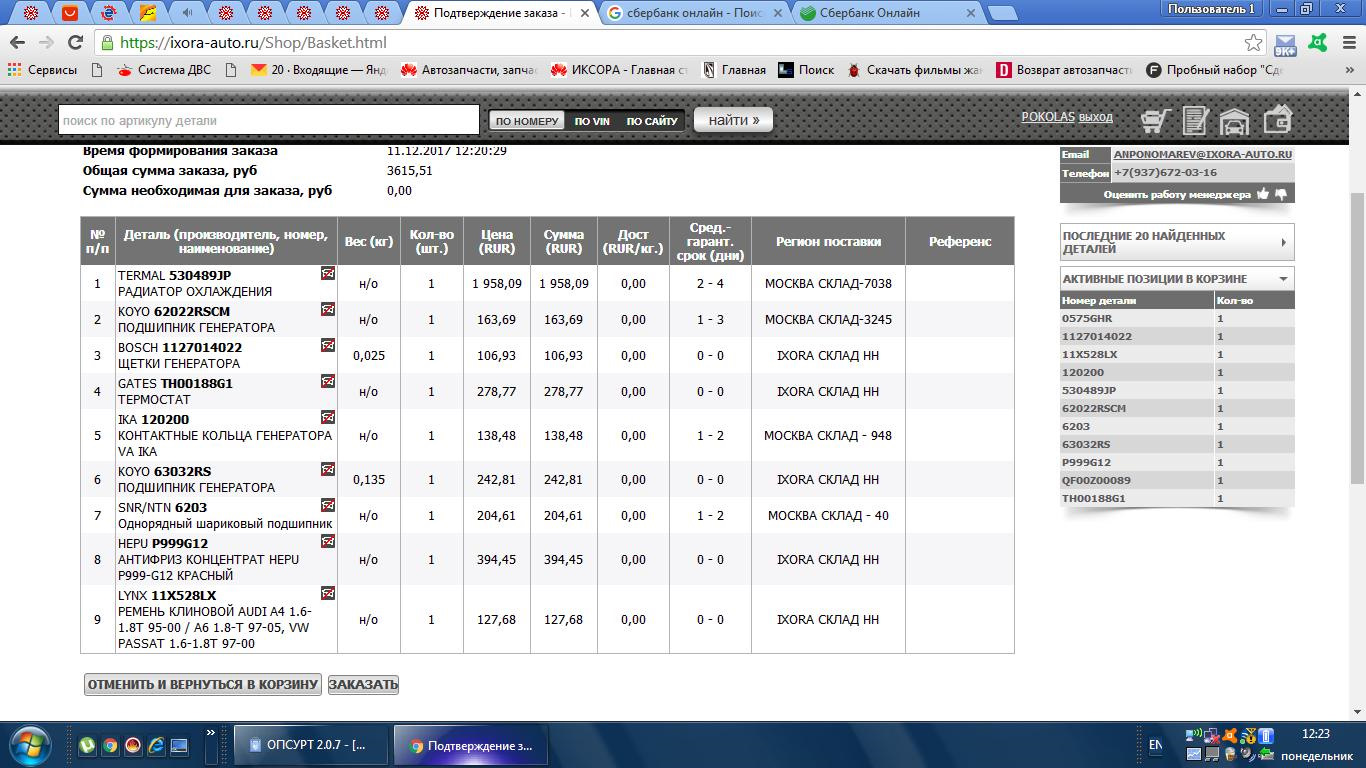Click the mail icon on BOSCH 1127014022 row
The height and width of the screenshot is (768, 1366).
(327, 345)
